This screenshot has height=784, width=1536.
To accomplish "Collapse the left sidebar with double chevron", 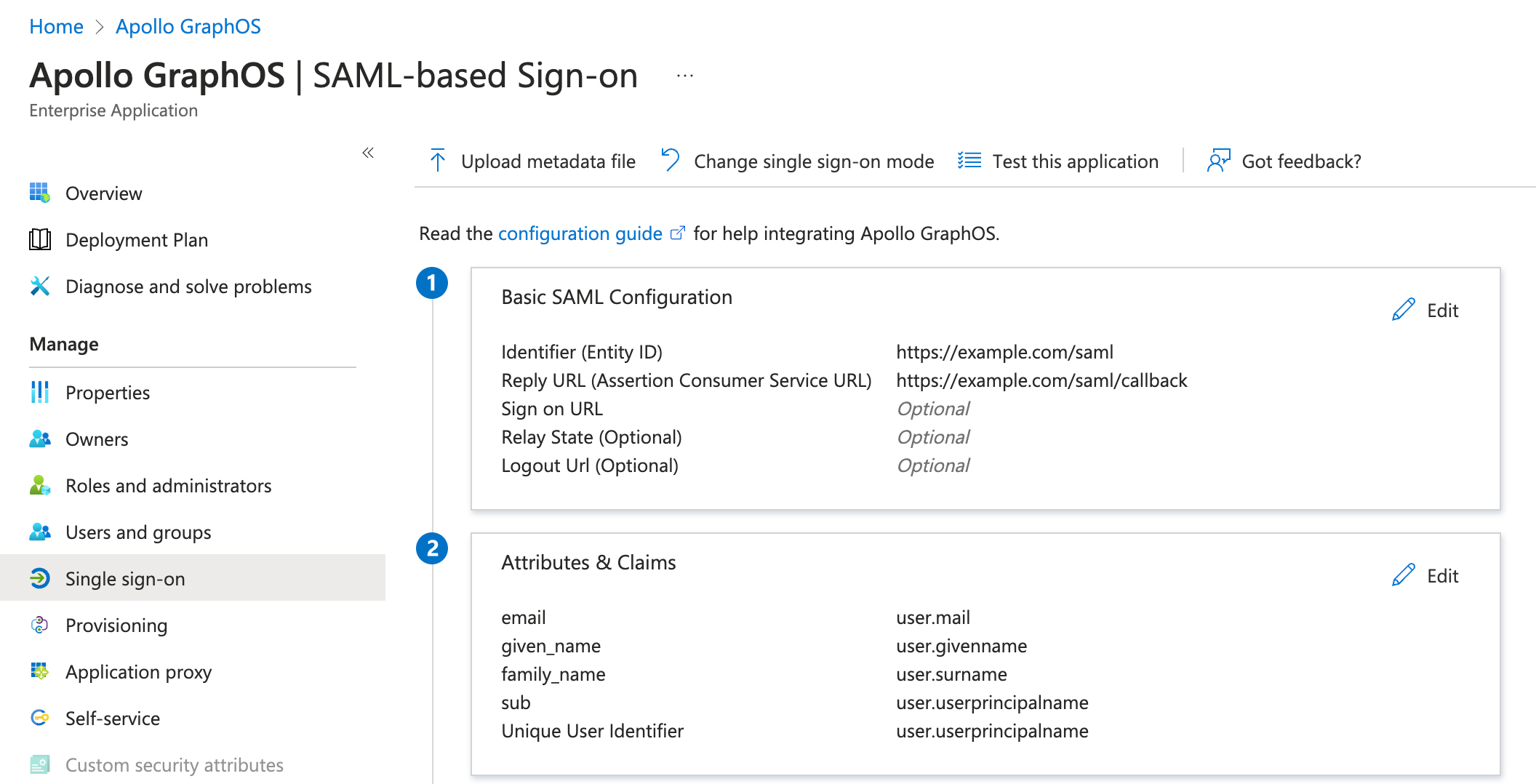I will coord(368,153).
